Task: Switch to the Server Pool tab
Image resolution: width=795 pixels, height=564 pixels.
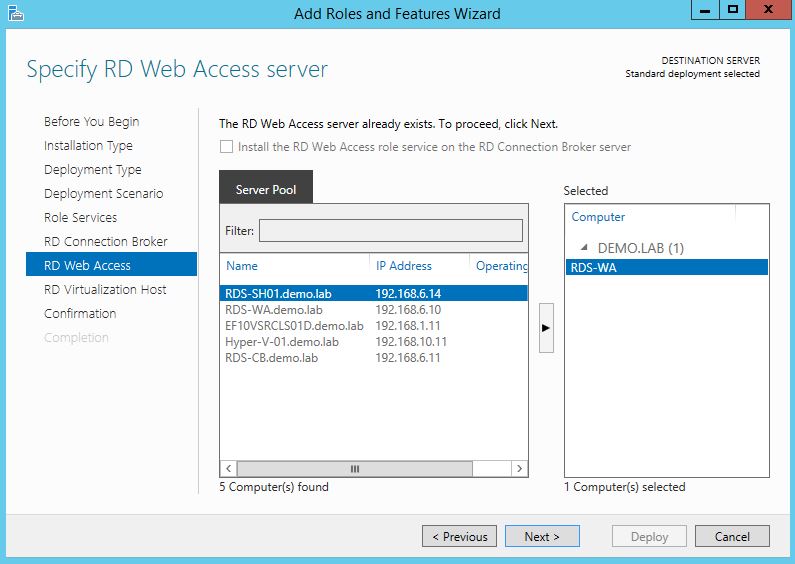Action: click(265, 189)
